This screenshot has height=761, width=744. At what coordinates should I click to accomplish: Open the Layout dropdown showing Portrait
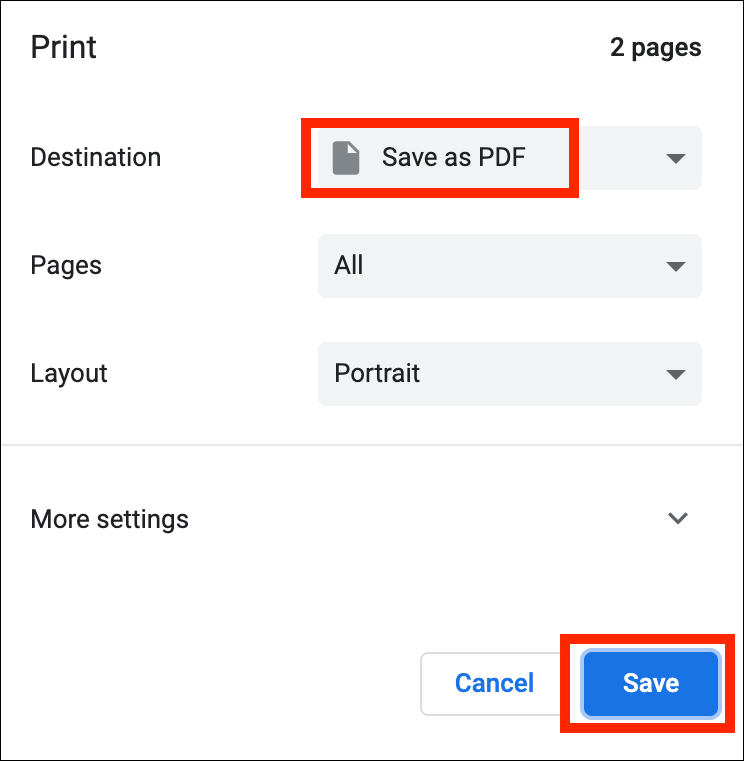tap(509, 374)
